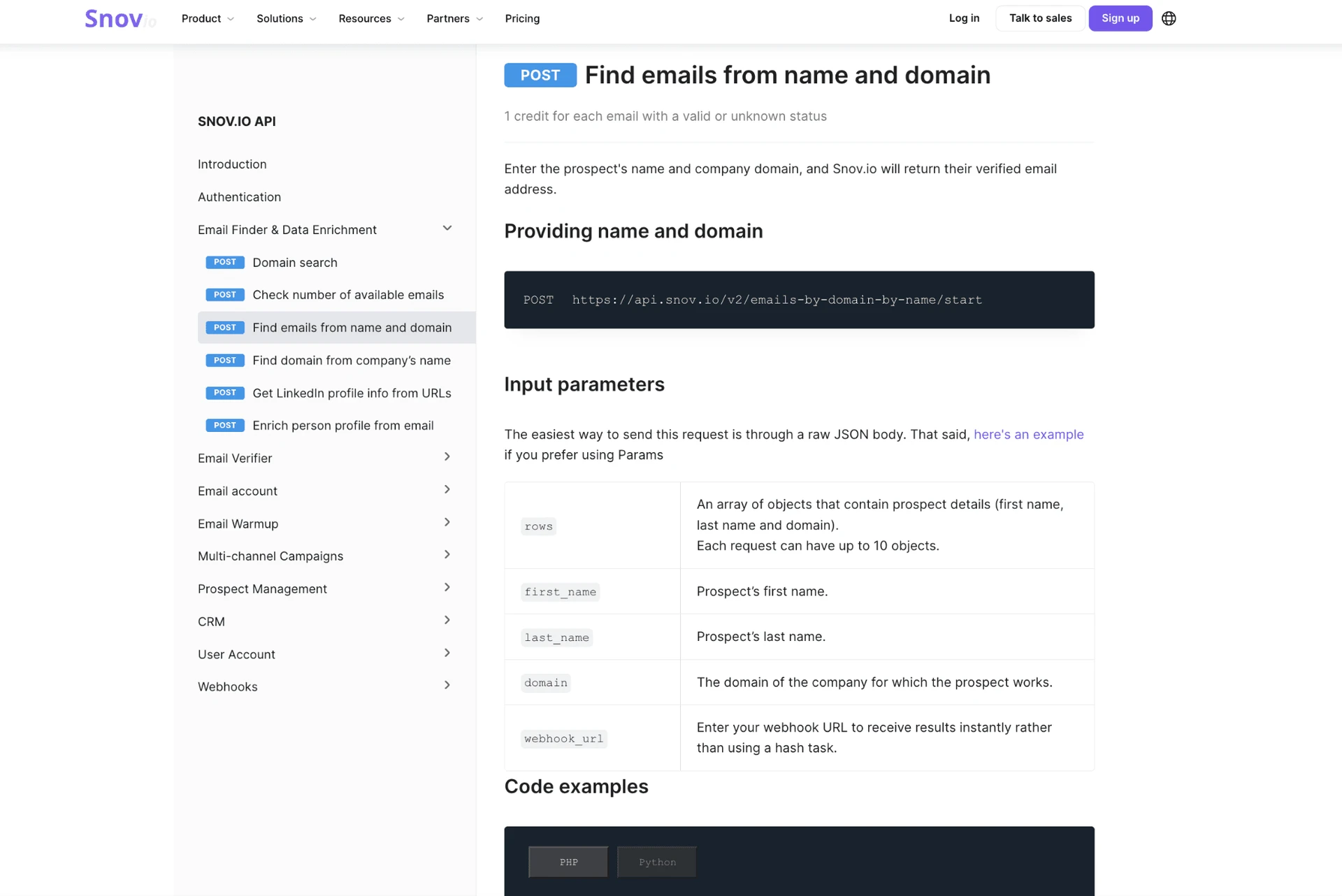Click the Prospect's first name description
This screenshot has width=1342, height=896.
(x=762, y=591)
